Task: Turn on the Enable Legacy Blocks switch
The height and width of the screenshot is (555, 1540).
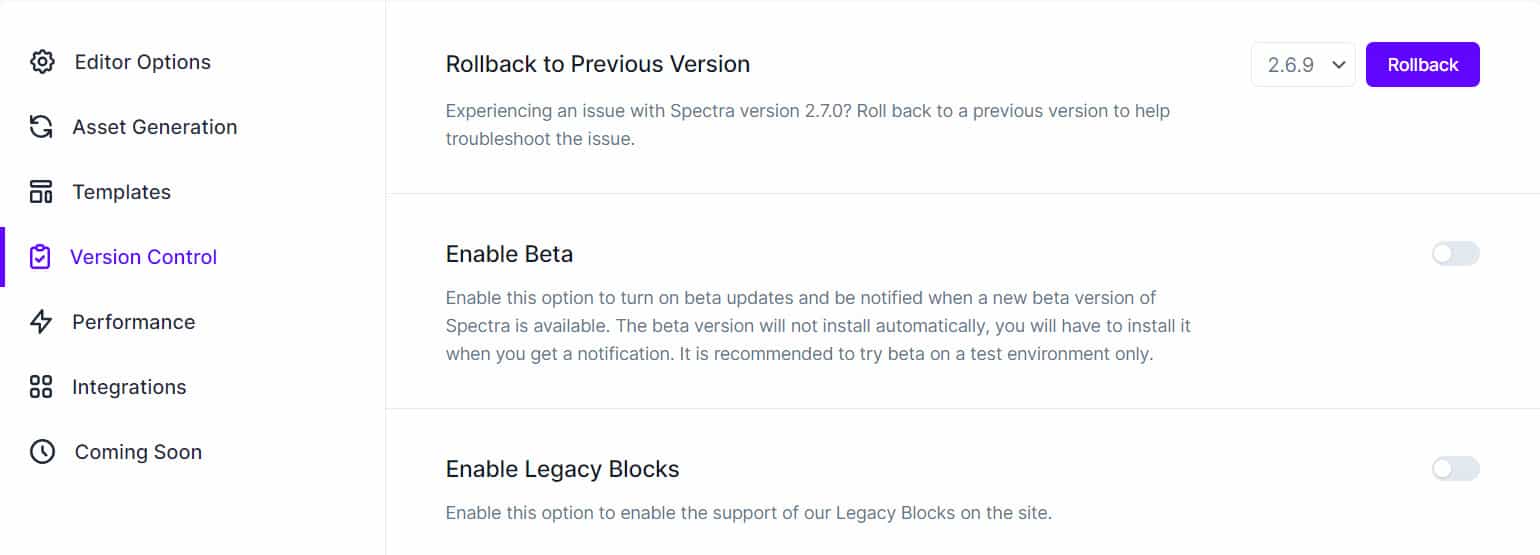Action: [1455, 469]
